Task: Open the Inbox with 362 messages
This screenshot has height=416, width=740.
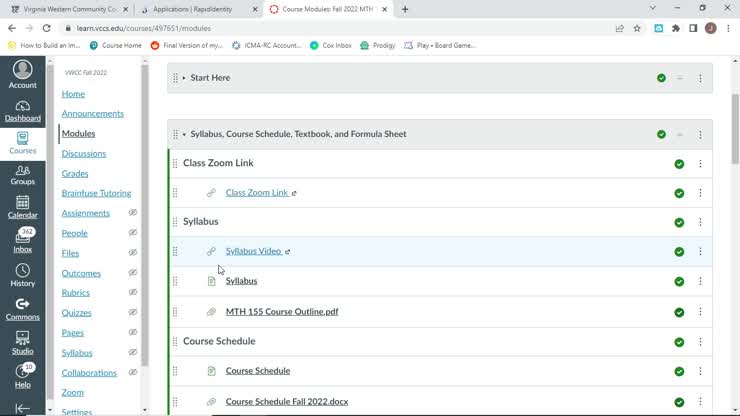Action: pyautogui.click(x=23, y=240)
